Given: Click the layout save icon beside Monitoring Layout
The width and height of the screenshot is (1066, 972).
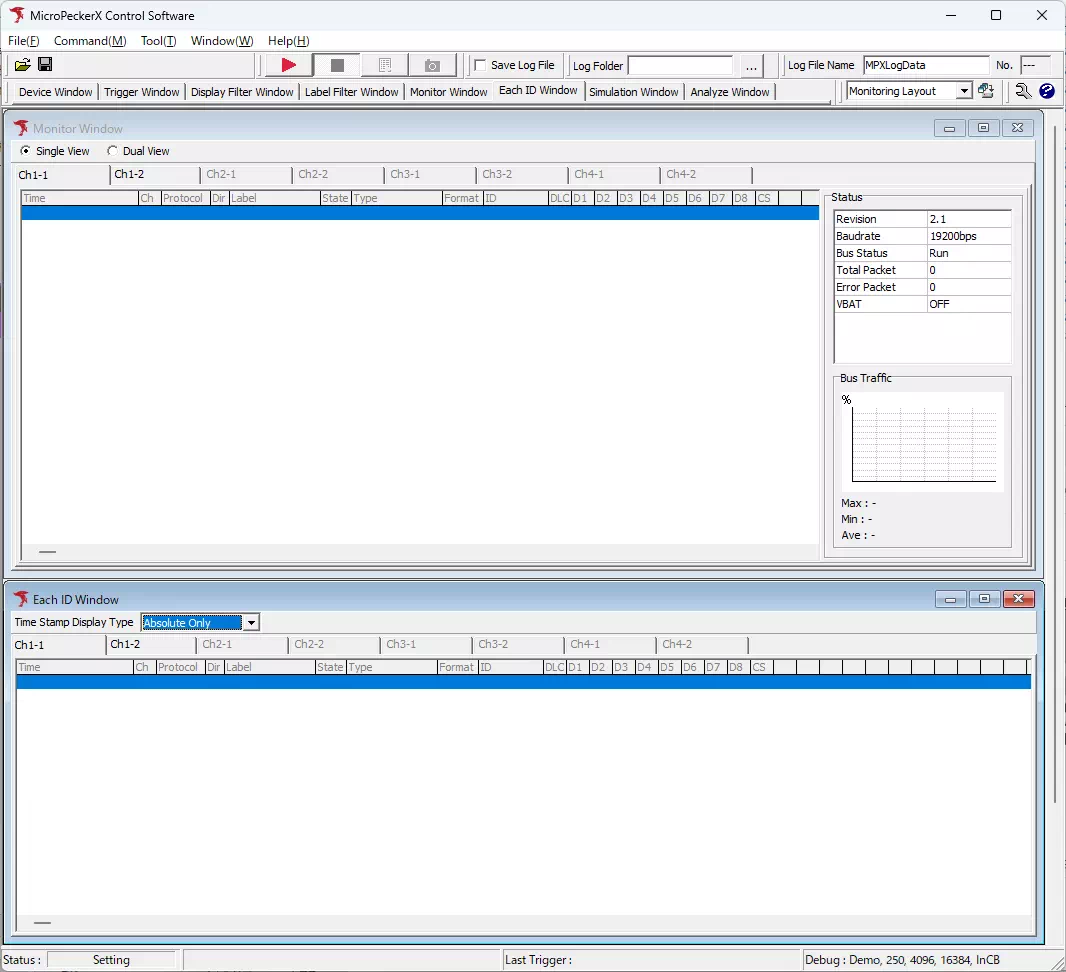Looking at the screenshot, I should click(x=986, y=91).
